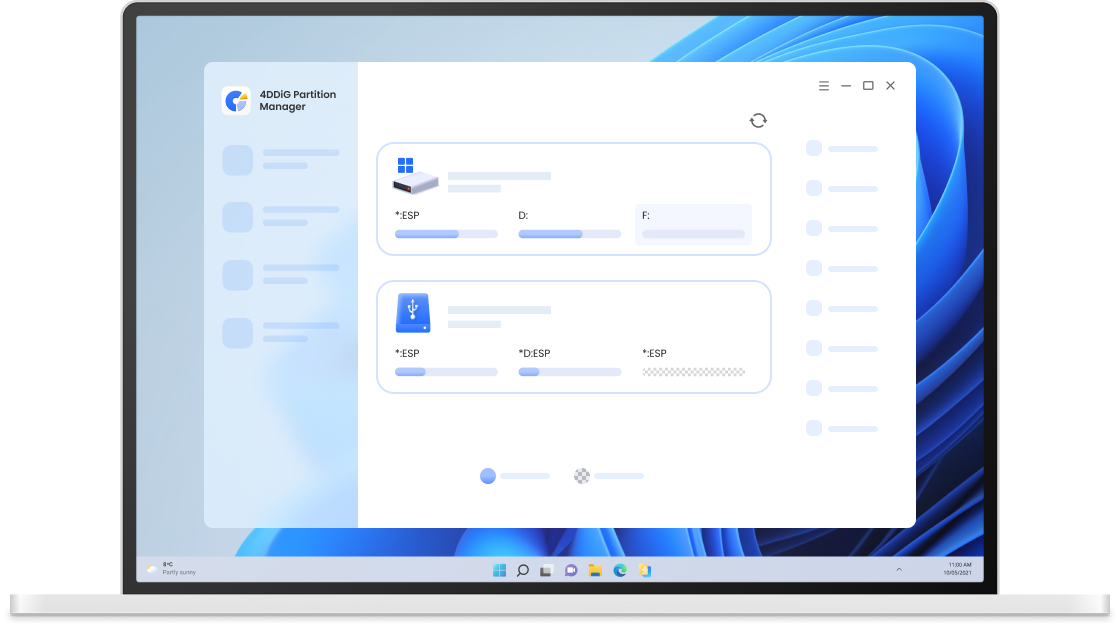Open the Partly sunny weather widget

pyautogui.click(x=171, y=569)
